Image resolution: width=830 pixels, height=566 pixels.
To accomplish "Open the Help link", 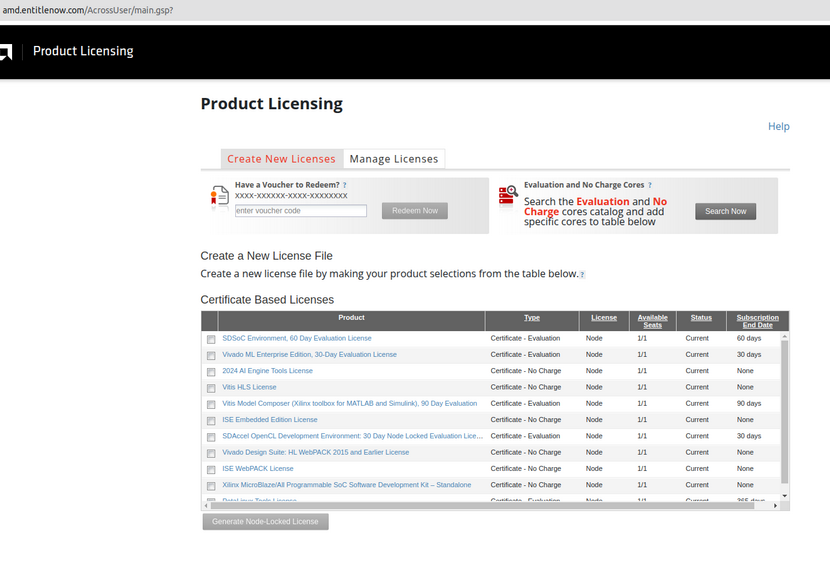I will [x=779, y=127].
